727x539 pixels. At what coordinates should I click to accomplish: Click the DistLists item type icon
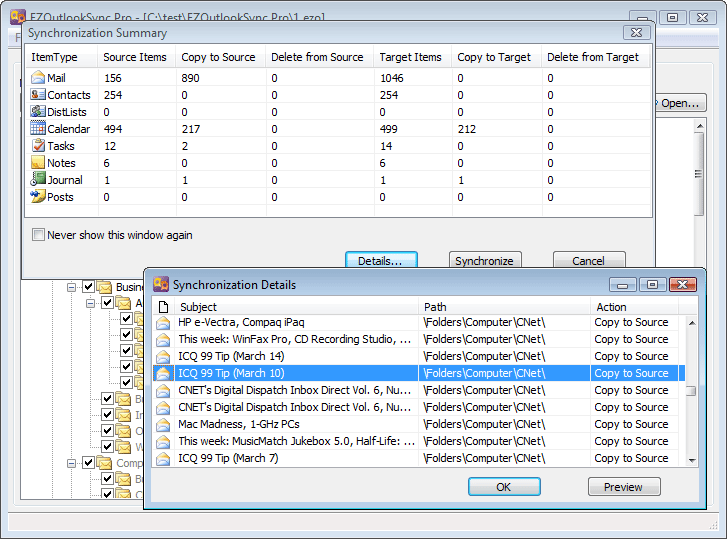point(38,111)
